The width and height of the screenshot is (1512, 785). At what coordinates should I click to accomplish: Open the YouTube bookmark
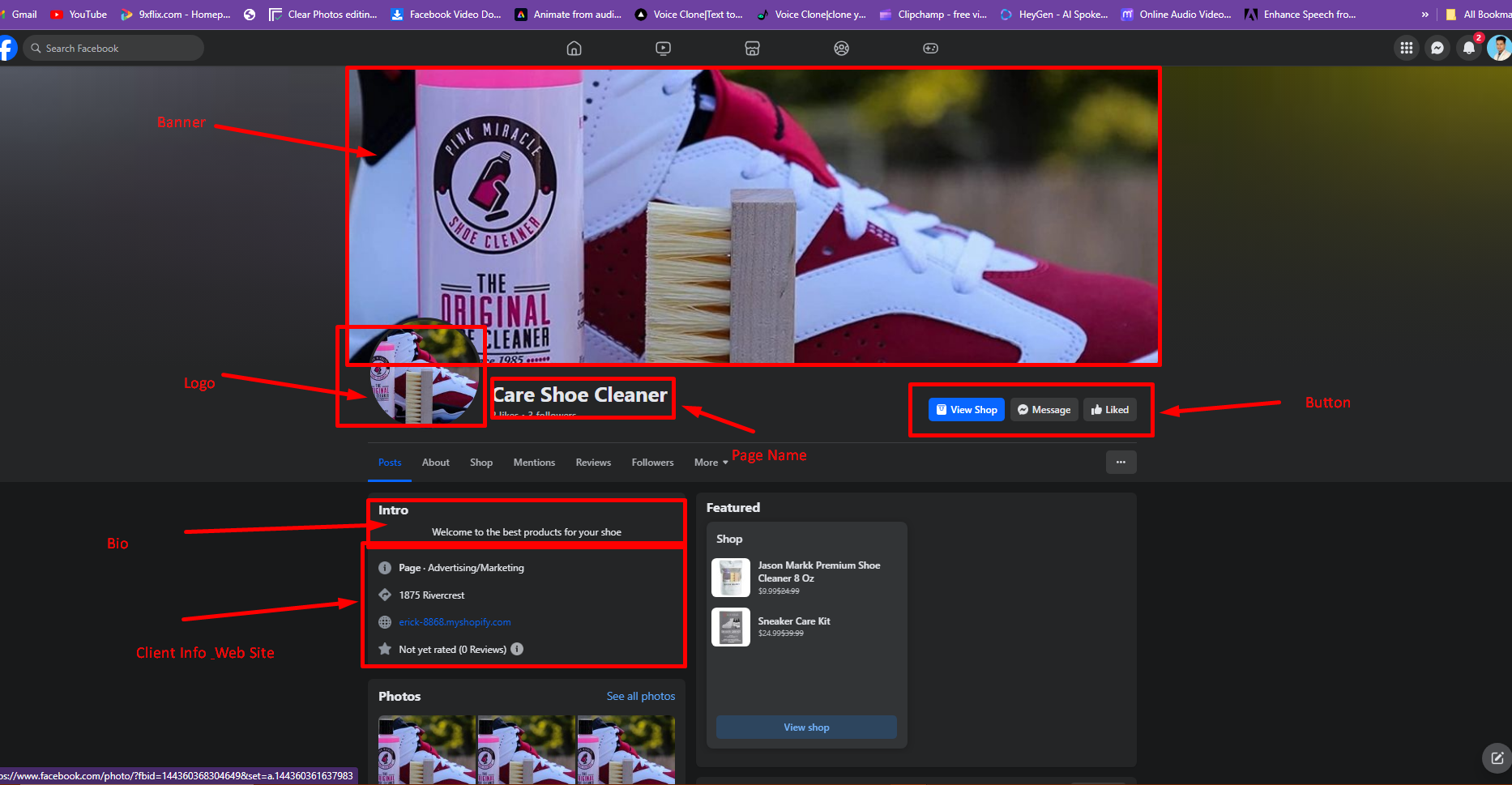tap(79, 15)
